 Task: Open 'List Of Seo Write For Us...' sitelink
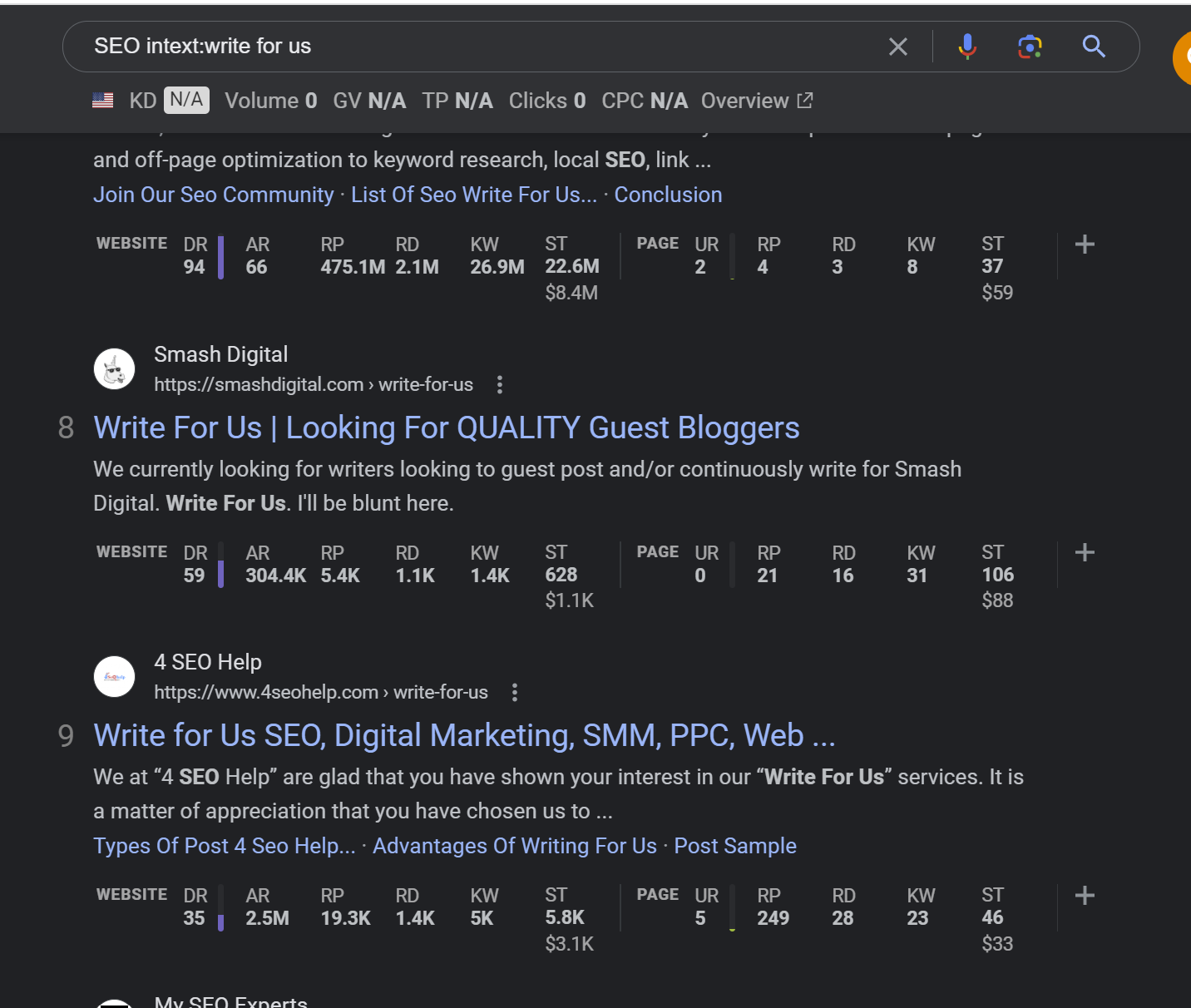[474, 195]
